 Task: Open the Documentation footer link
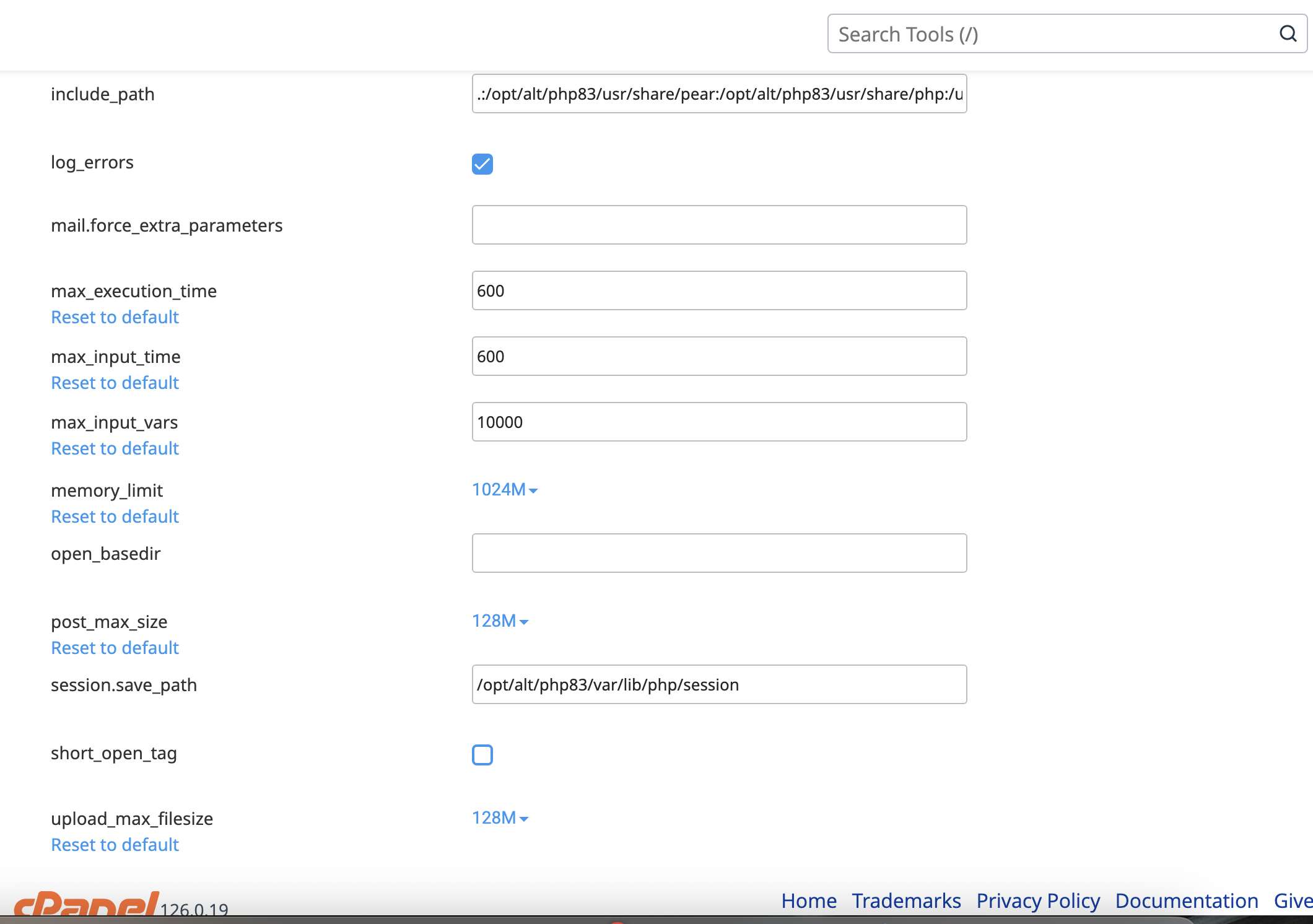(1186, 900)
